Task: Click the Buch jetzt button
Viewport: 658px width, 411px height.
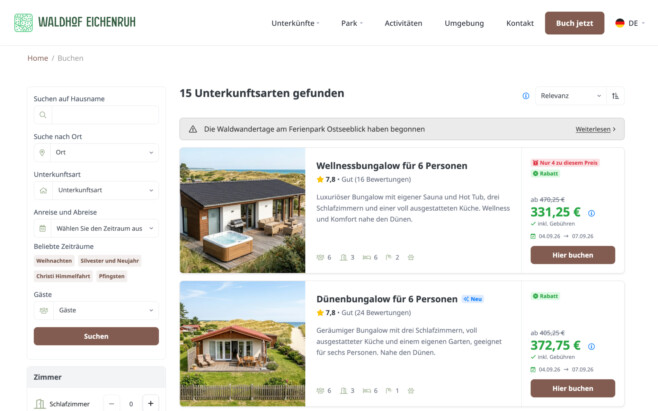Action: 574,23
